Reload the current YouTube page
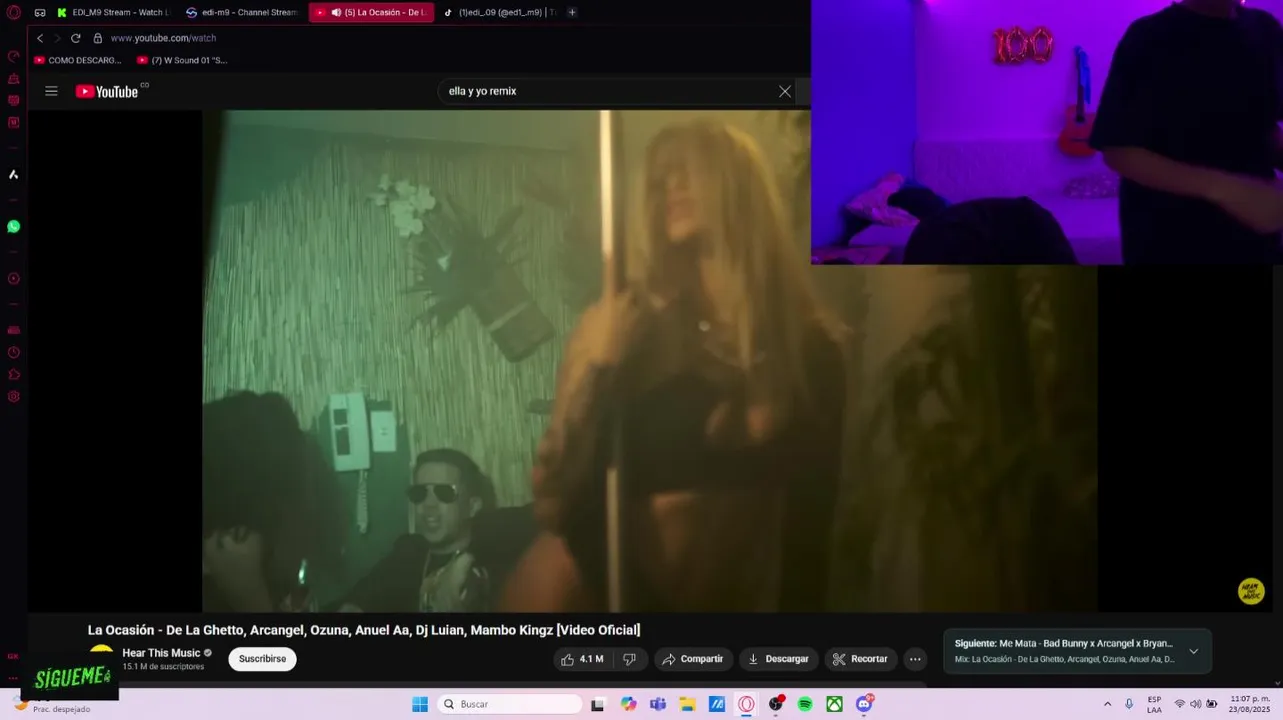The image size is (1283, 720). click(75, 38)
